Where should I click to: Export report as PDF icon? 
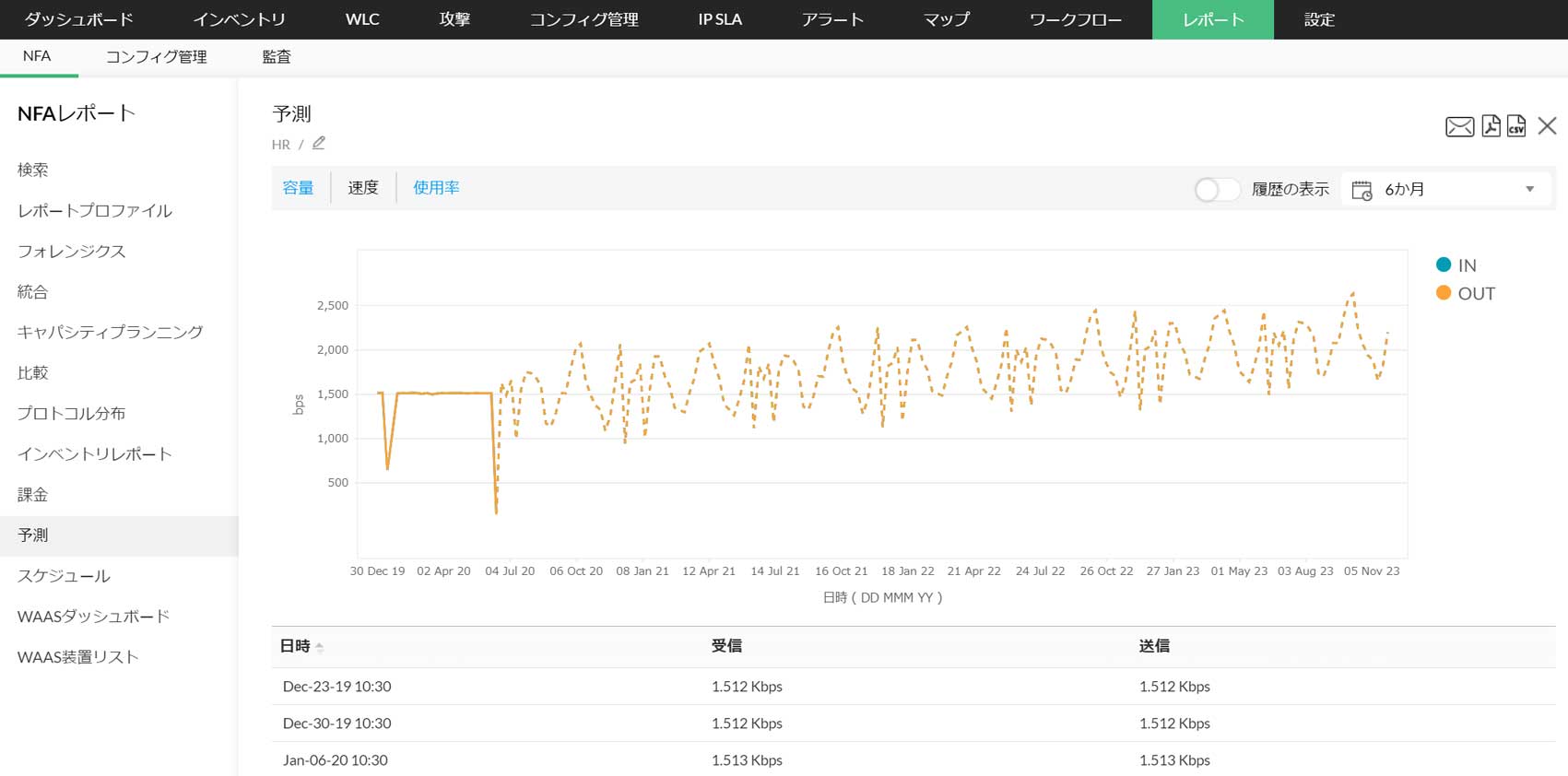pos(1491,126)
